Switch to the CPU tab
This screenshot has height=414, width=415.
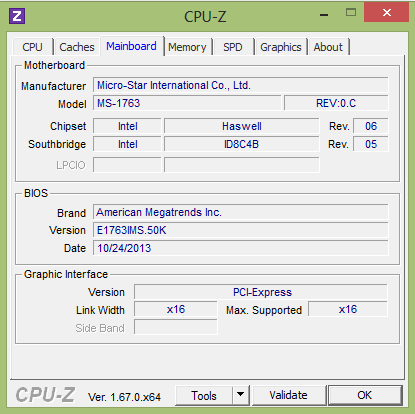(x=33, y=47)
